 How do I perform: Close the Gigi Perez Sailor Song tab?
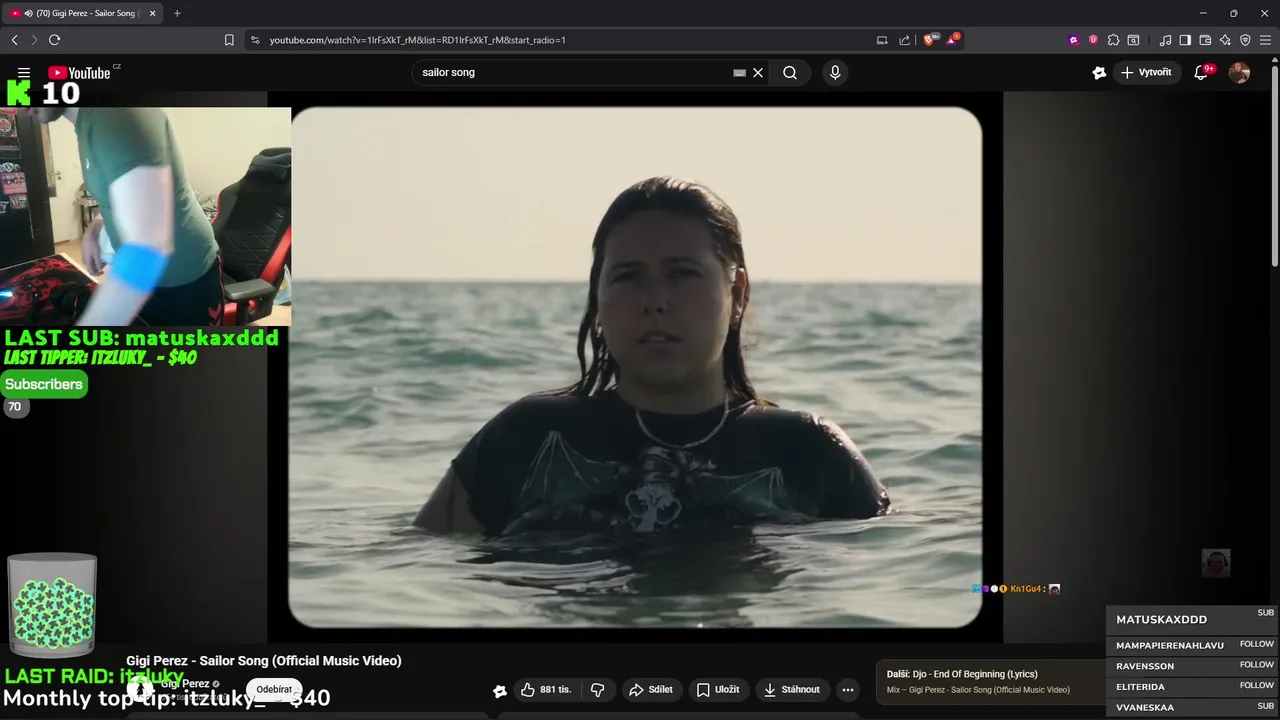pyautogui.click(x=152, y=13)
